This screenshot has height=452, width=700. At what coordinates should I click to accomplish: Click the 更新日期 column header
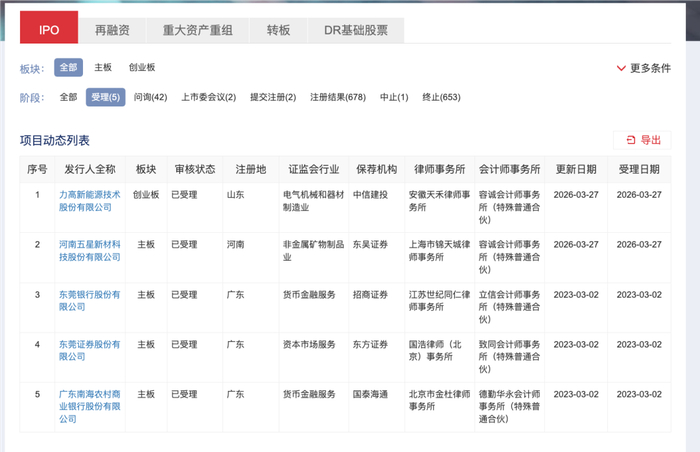(x=576, y=169)
